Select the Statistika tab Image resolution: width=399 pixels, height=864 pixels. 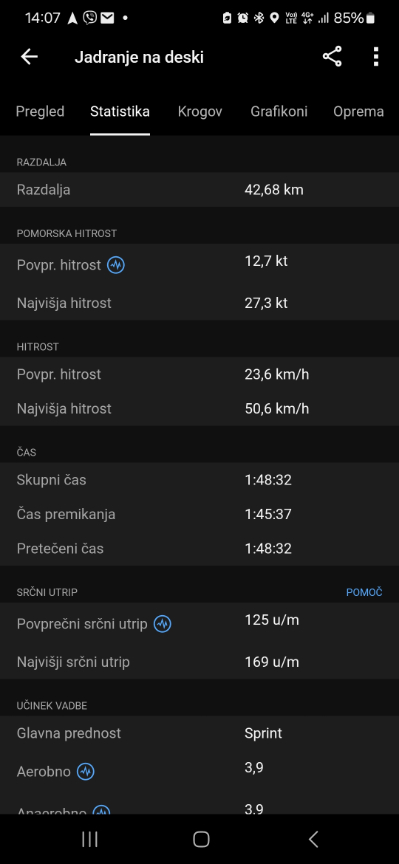(x=120, y=111)
